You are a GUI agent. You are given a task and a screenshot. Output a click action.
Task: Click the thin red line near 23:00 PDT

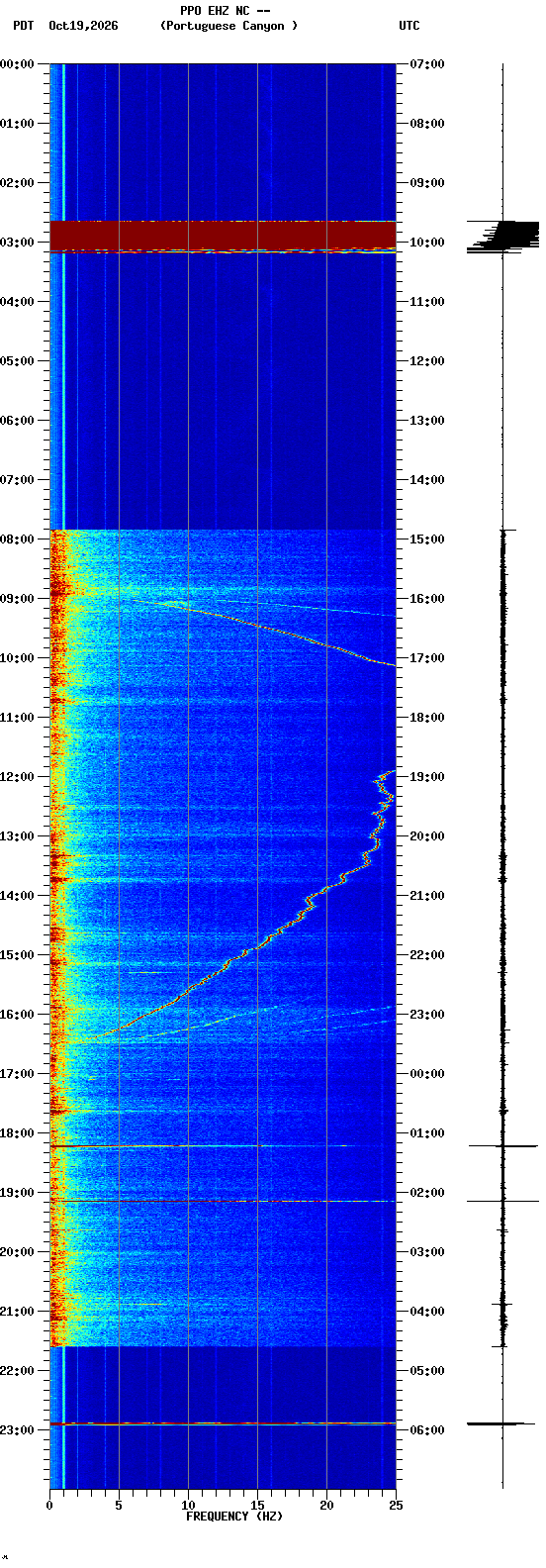click(223, 1423)
